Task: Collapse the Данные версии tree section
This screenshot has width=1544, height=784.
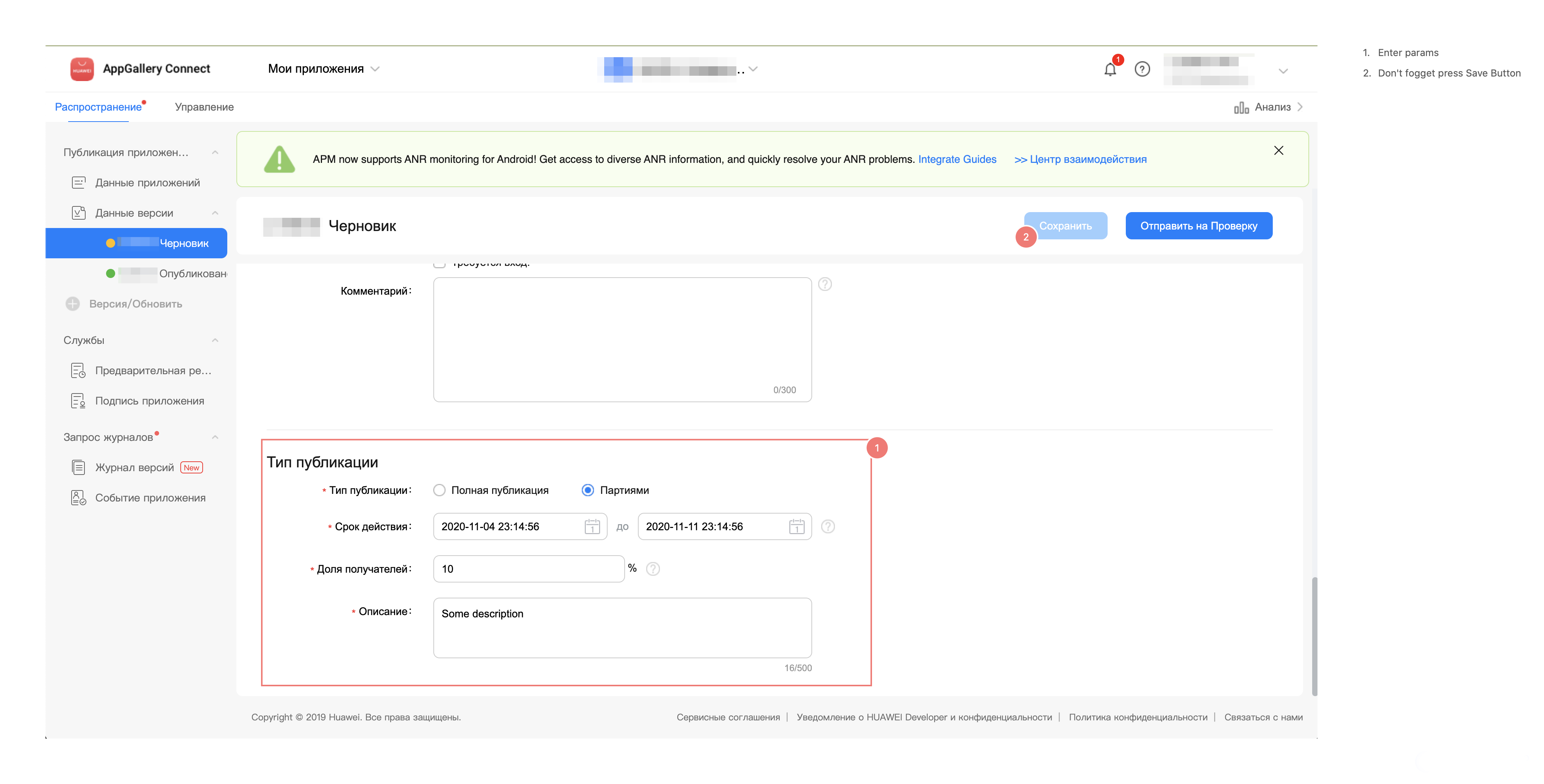Action: coord(214,213)
